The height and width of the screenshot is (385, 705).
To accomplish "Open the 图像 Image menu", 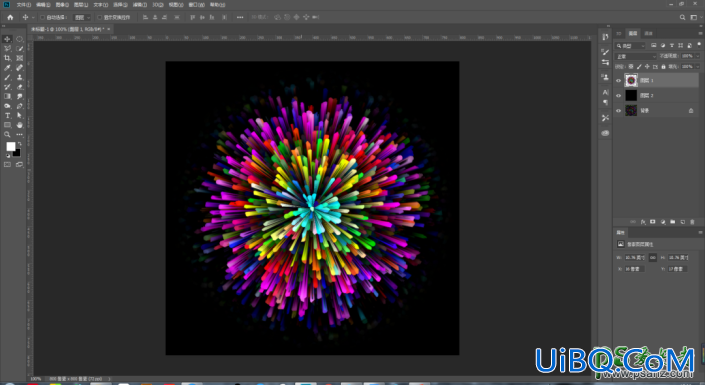I will tap(62, 5).
